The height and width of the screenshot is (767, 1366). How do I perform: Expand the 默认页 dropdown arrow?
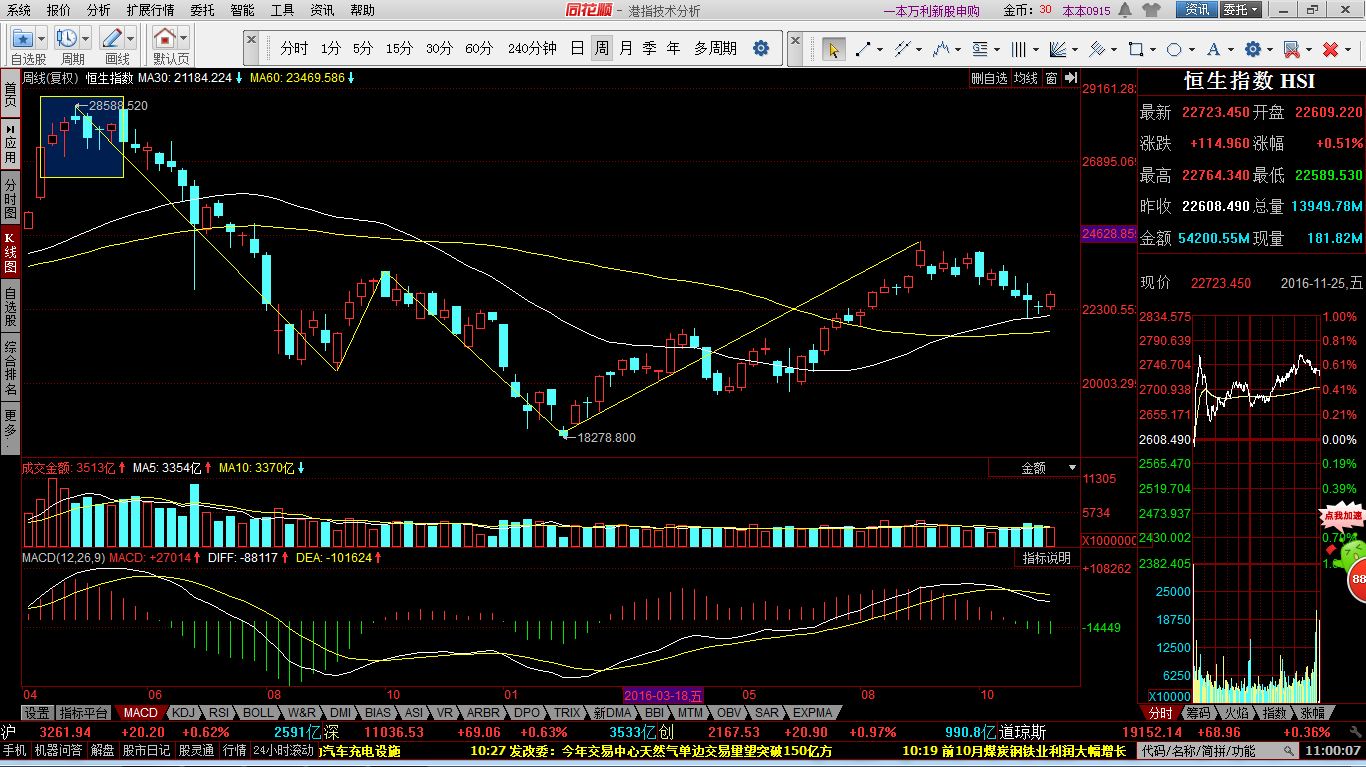point(184,39)
